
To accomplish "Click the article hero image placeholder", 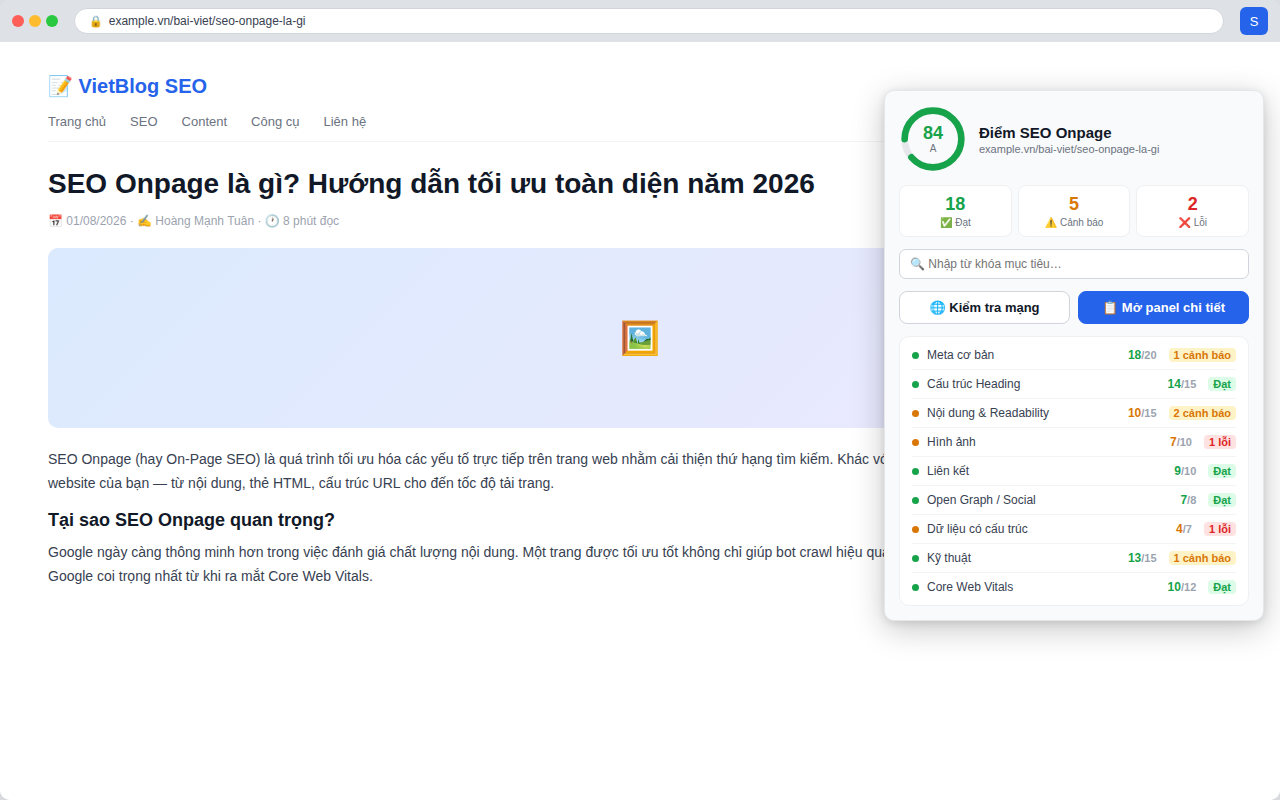I will pos(640,338).
